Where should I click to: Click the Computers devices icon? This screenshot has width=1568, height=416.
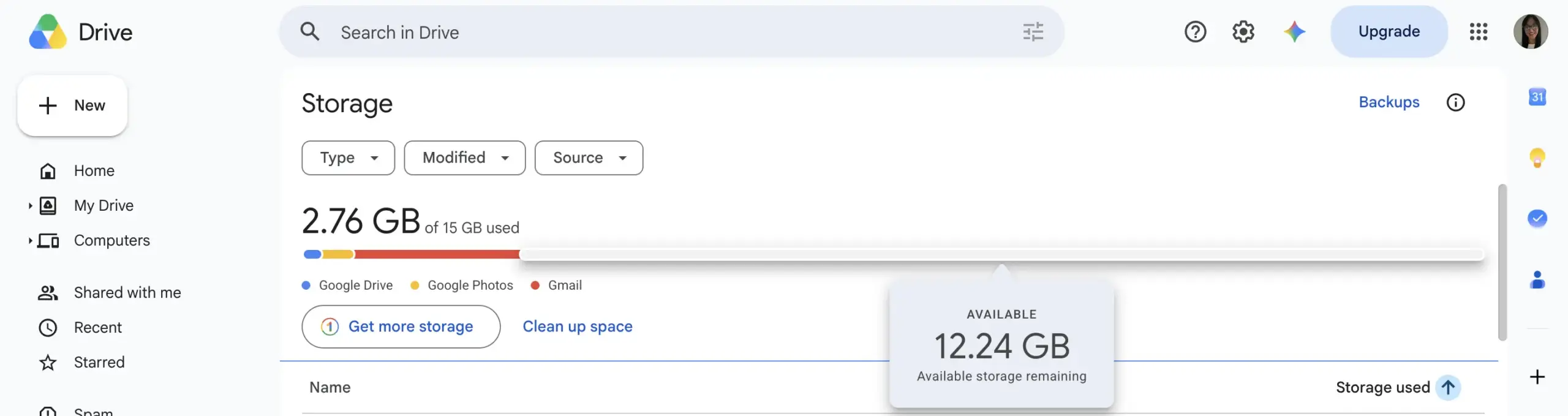coord(48,241)
